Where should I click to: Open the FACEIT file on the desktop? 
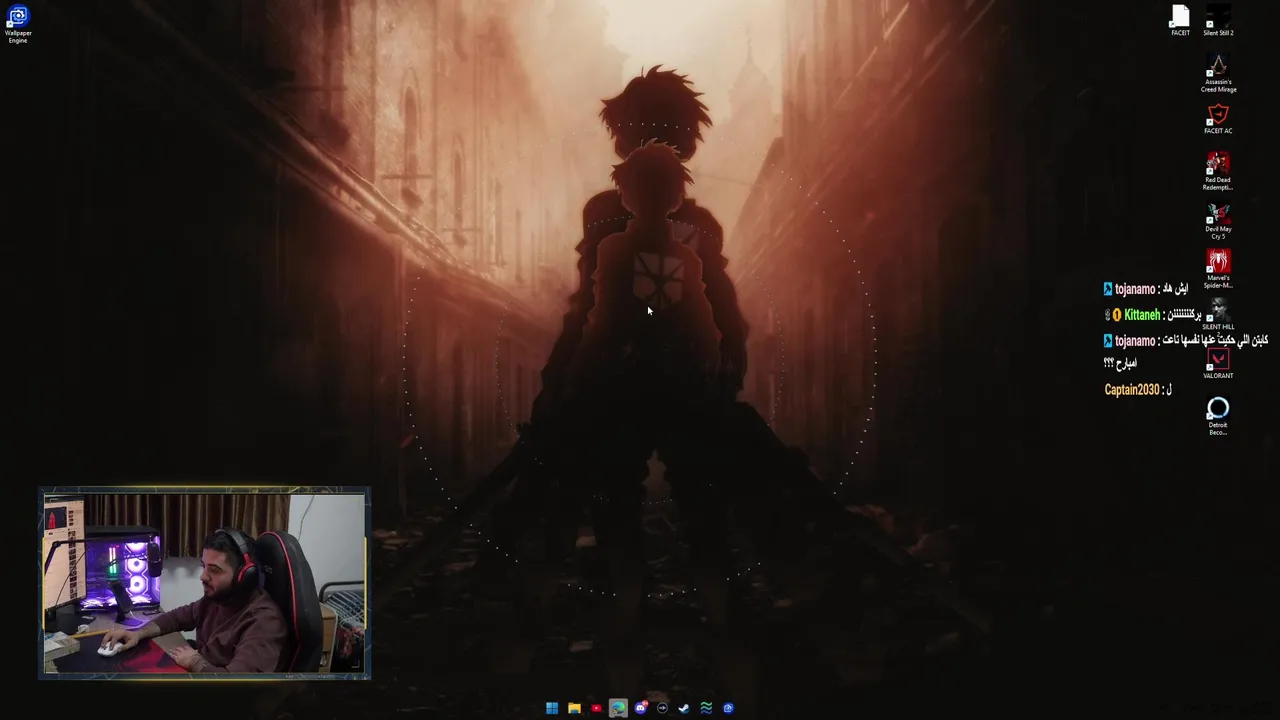tap(1180, 21)
